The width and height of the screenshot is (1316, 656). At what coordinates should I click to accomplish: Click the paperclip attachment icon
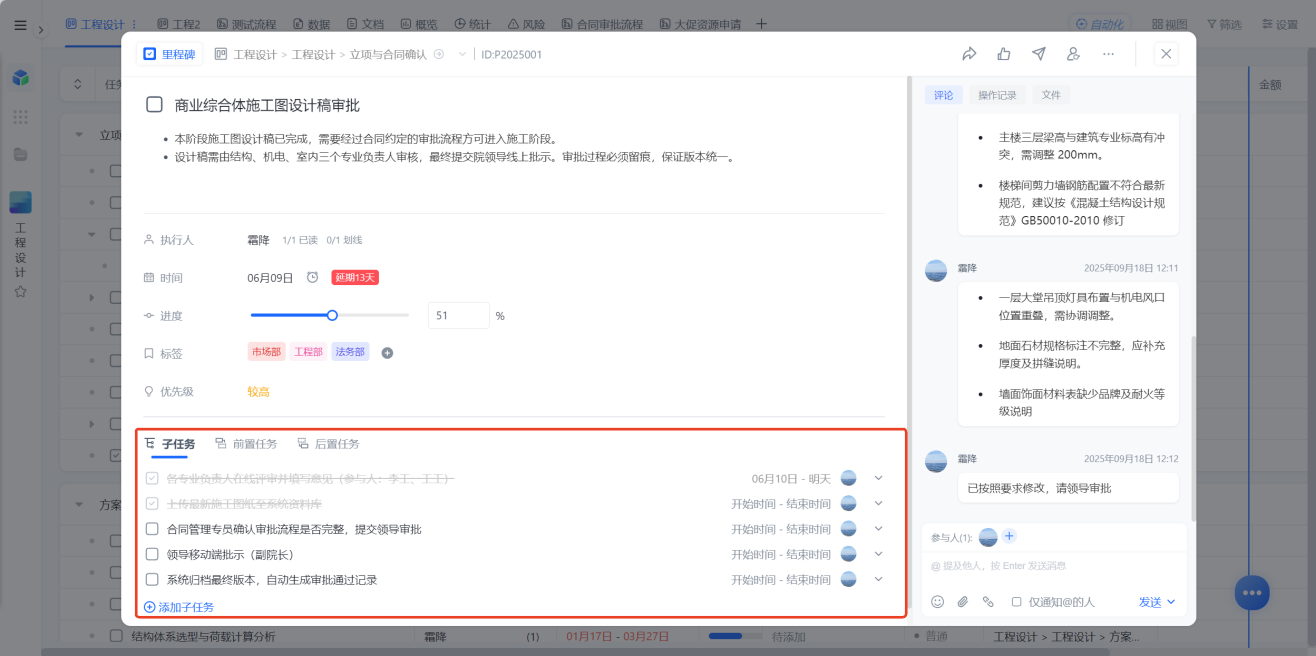coord(963,602)
